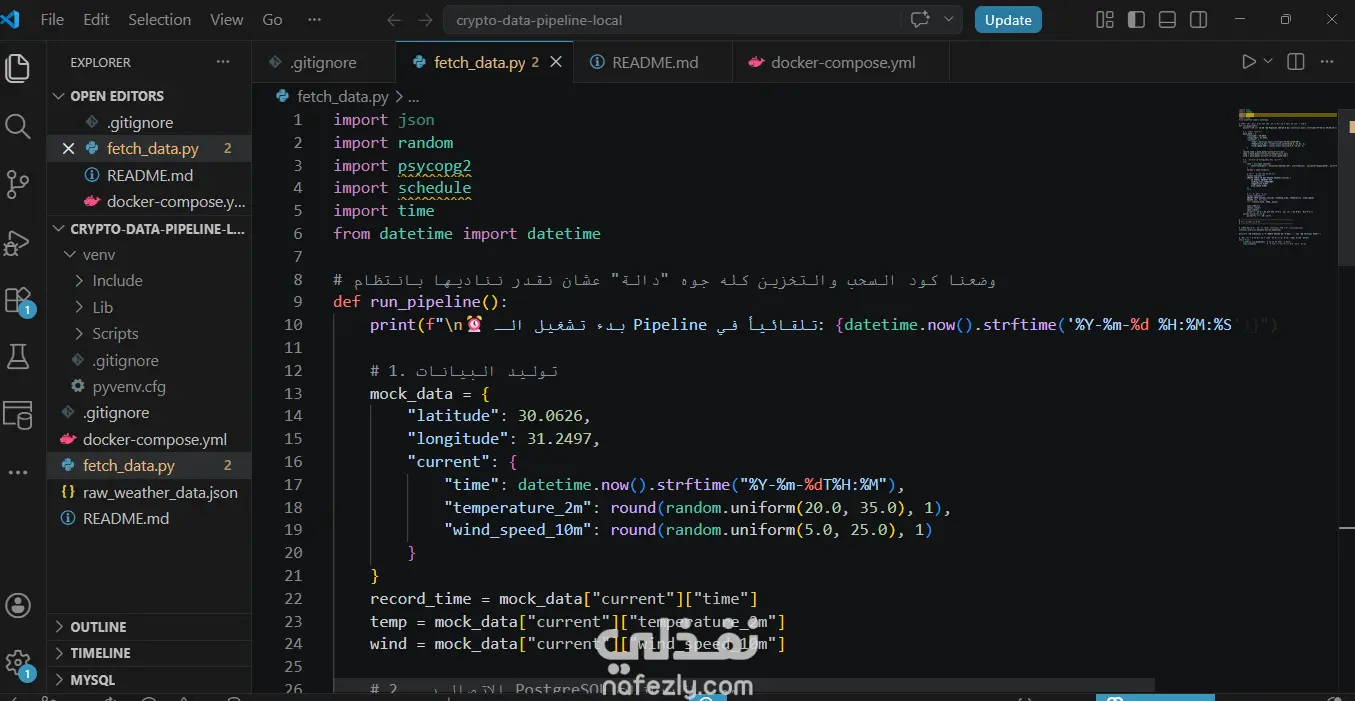The height and width of the screenshot is (701, 1355).
Task: Expand the Lib folder
Action: click(149, 308)
